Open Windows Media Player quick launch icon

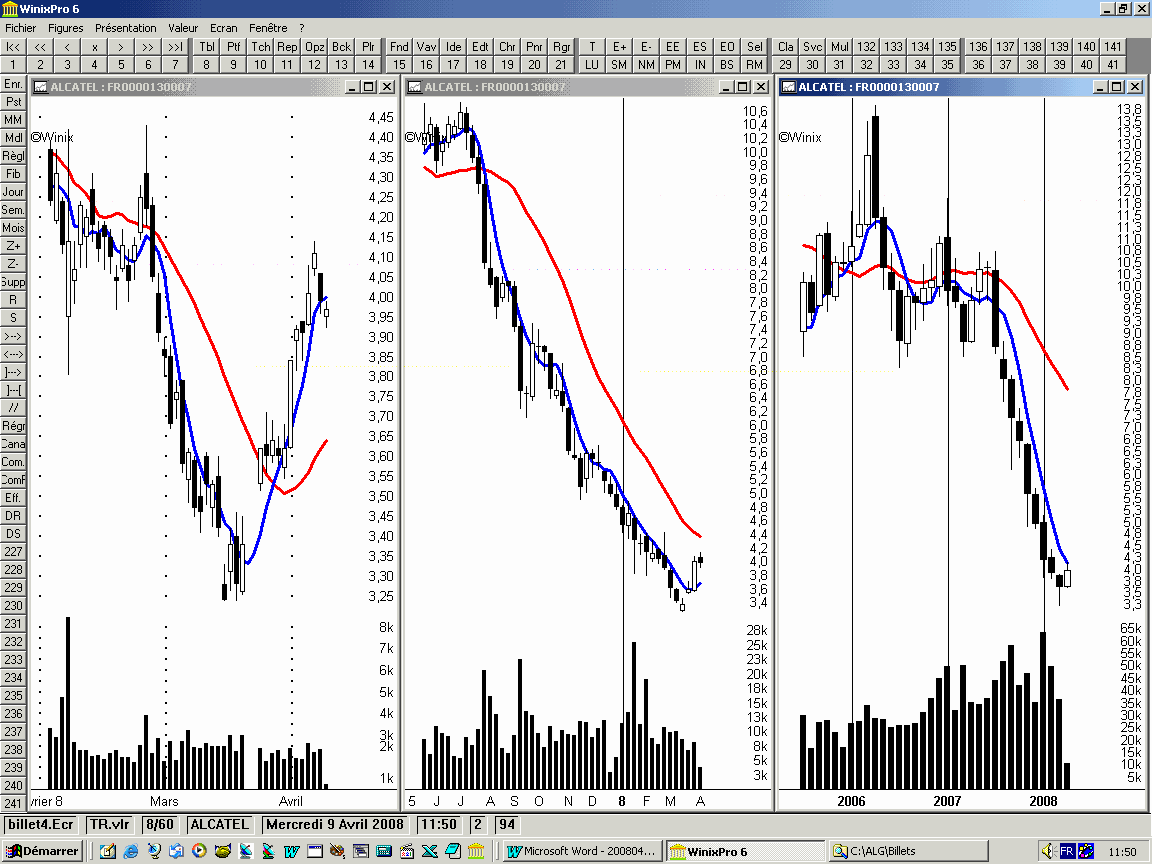pos(199,851)
